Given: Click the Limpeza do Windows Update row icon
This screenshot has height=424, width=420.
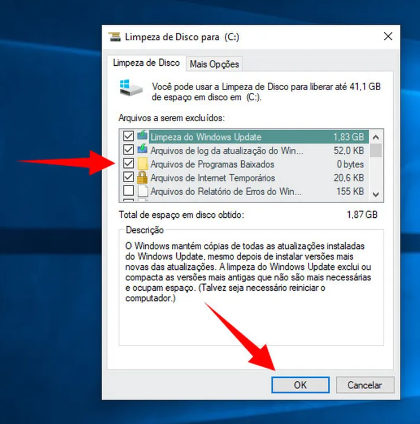Looking at the screenshot, I should [x=142, y=136].
